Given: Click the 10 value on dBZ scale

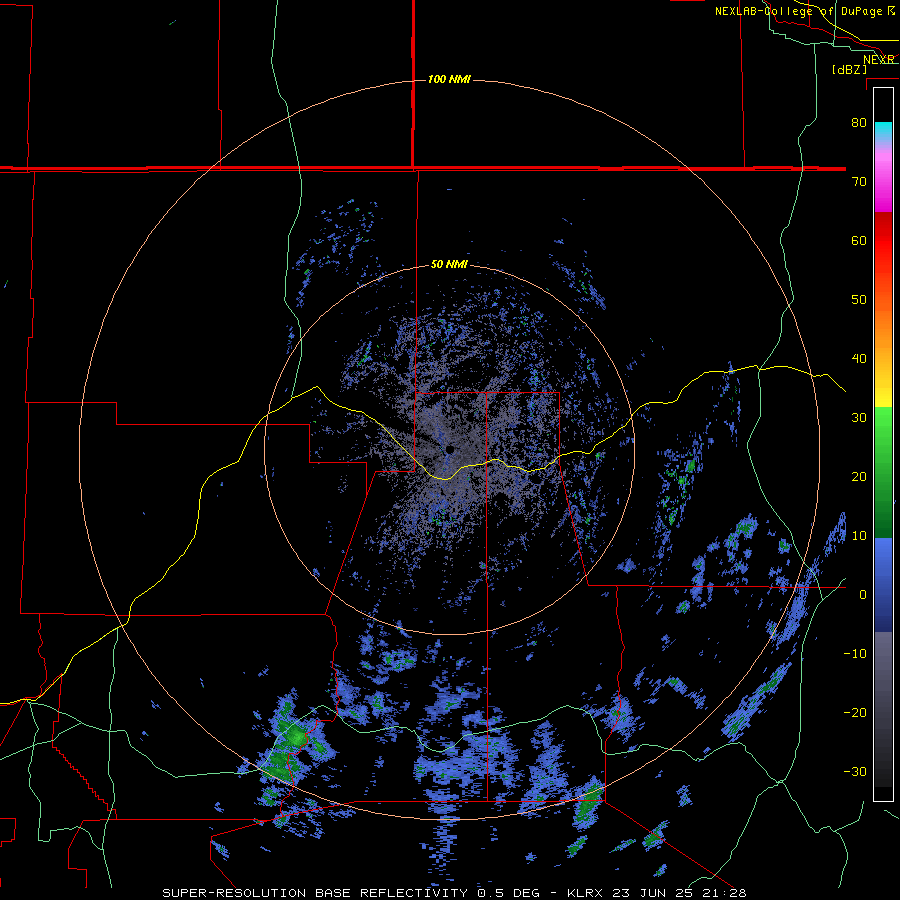Looking at the screenshot, I should [859, 536].
